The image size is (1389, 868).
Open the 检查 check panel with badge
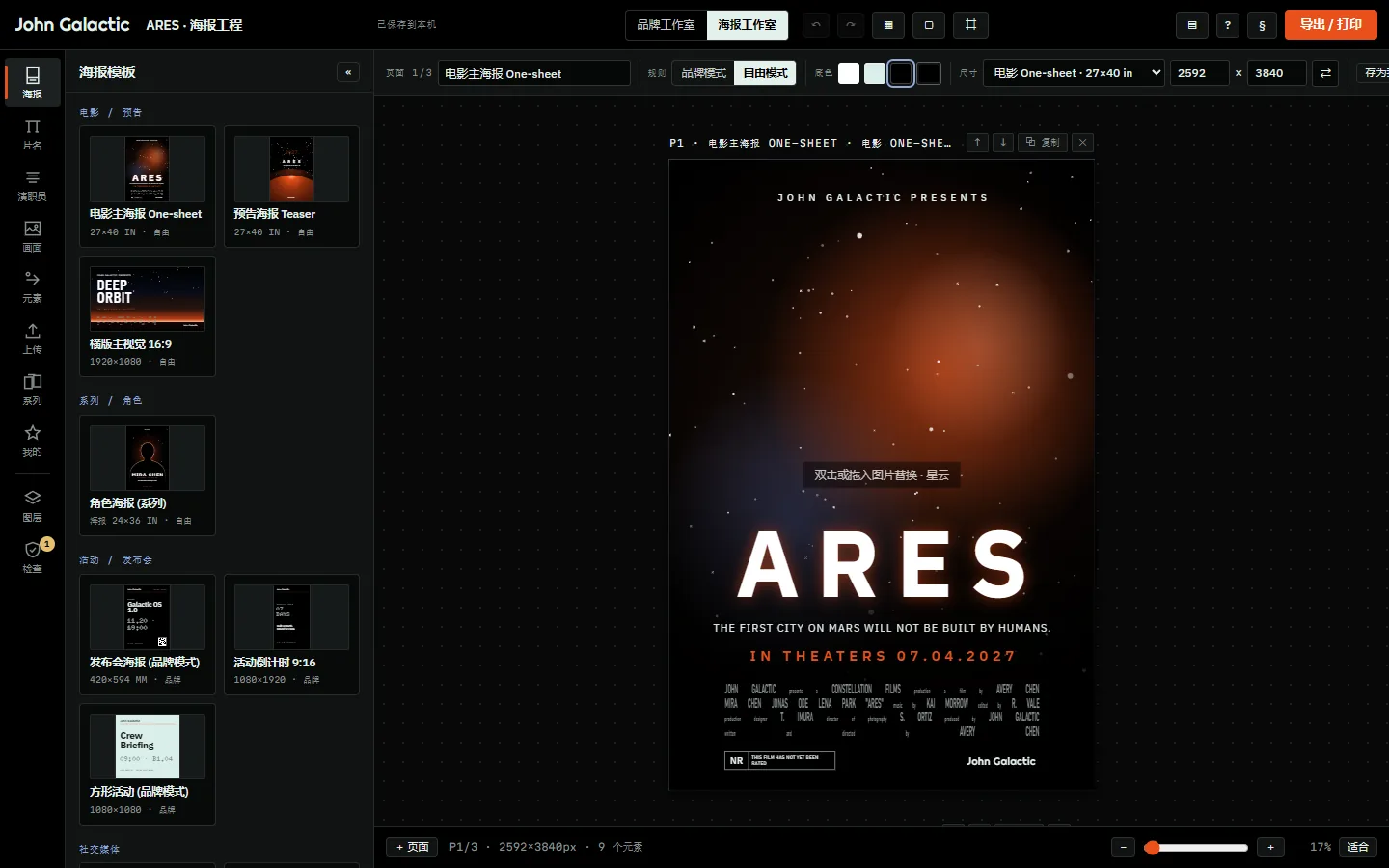(x=32, y=557)
